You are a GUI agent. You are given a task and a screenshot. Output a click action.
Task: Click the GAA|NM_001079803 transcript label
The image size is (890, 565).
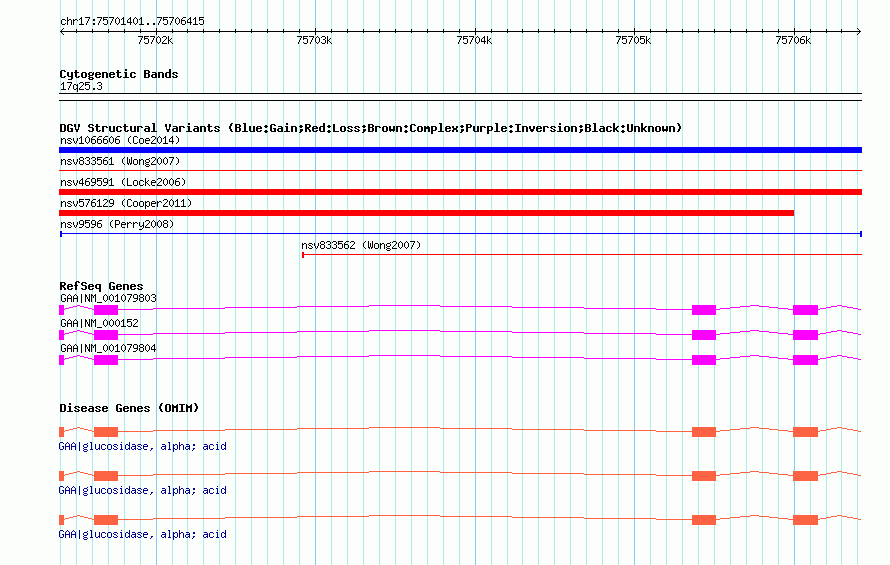click(x=108, y=298)
